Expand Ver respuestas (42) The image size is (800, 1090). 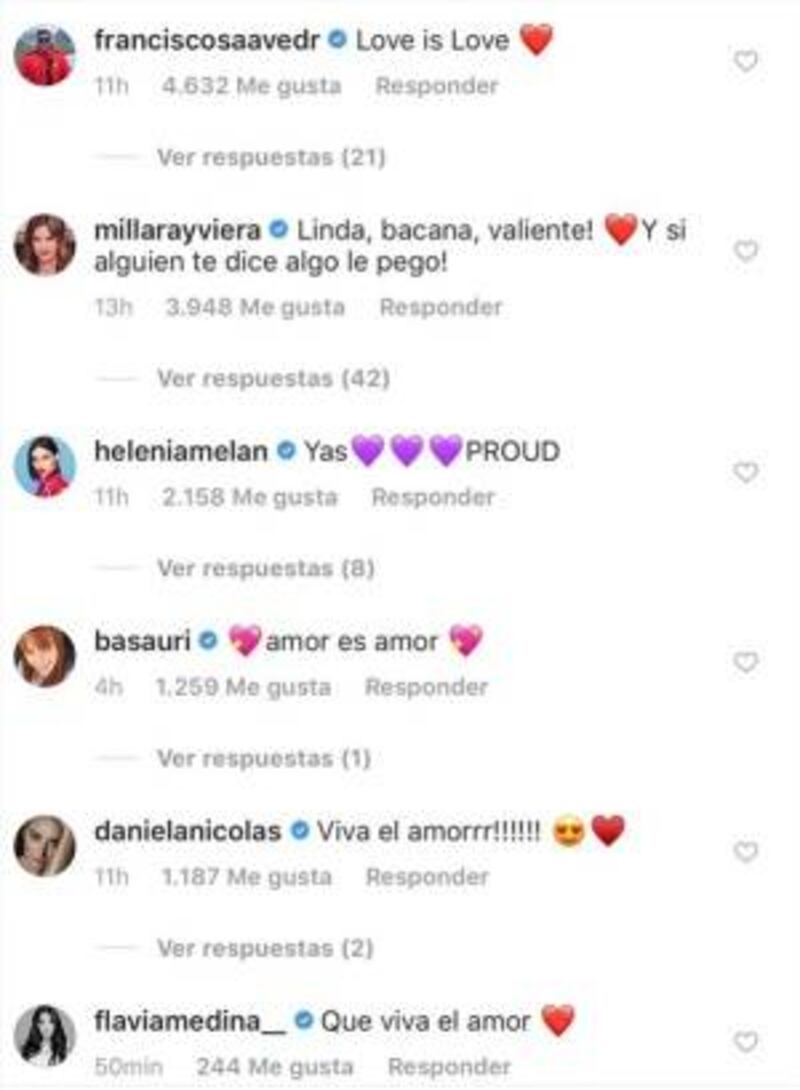[273, 378]
